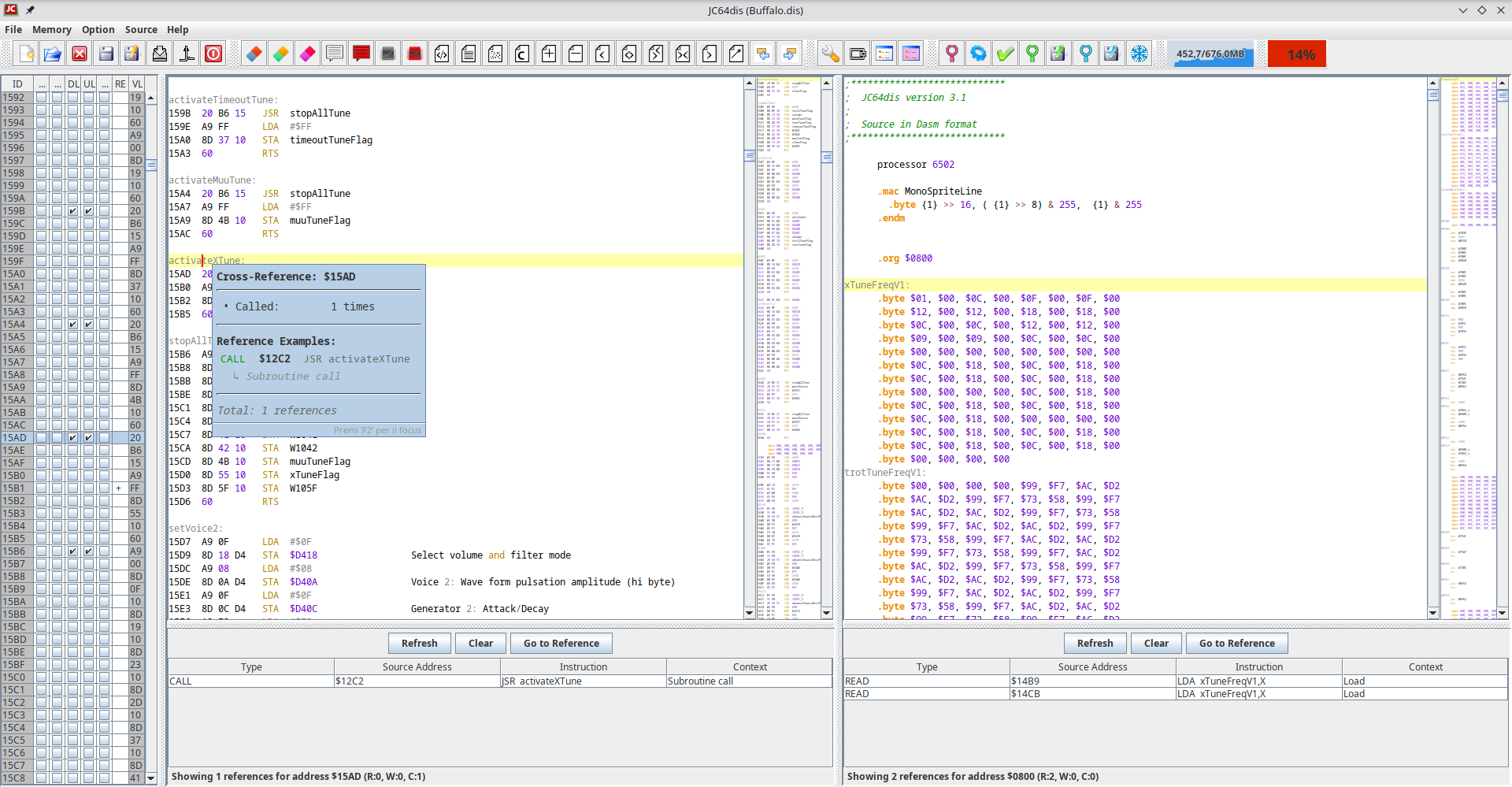Click the red power button toolbar icon
This screenshot has width=1512, height=787.
(213, 54)
